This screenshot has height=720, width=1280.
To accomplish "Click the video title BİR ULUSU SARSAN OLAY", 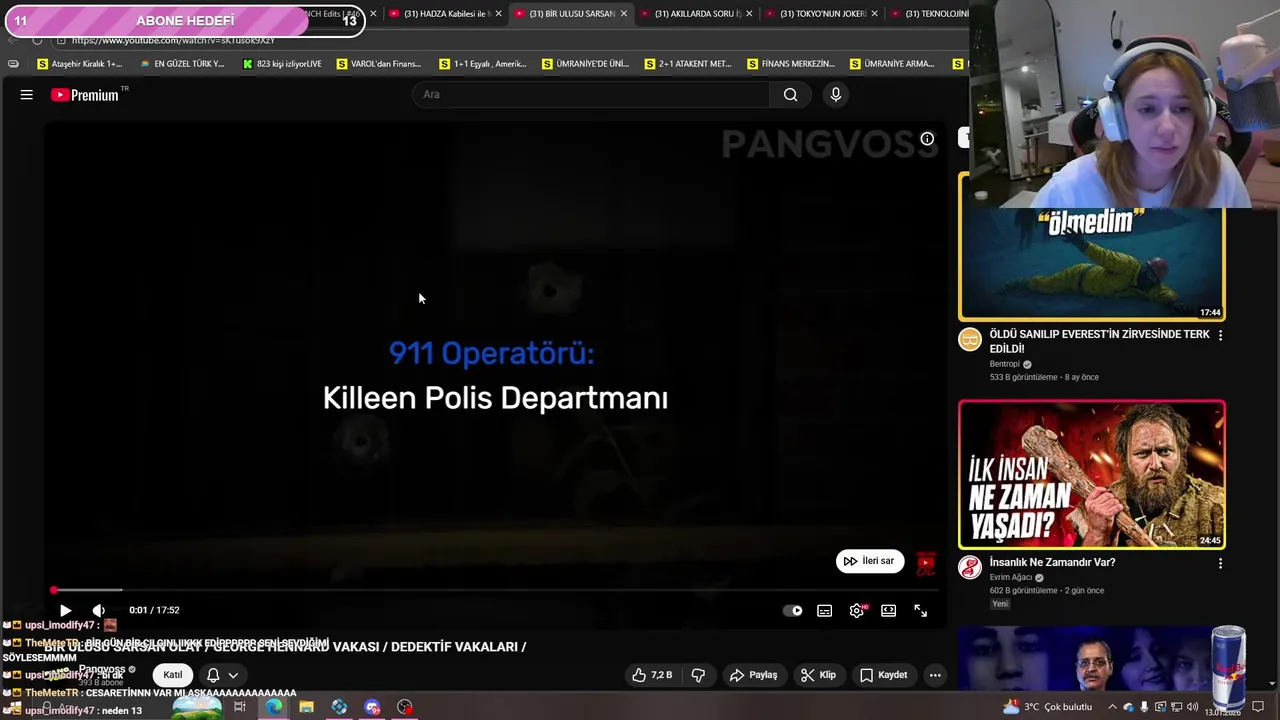I will point(285,647).
